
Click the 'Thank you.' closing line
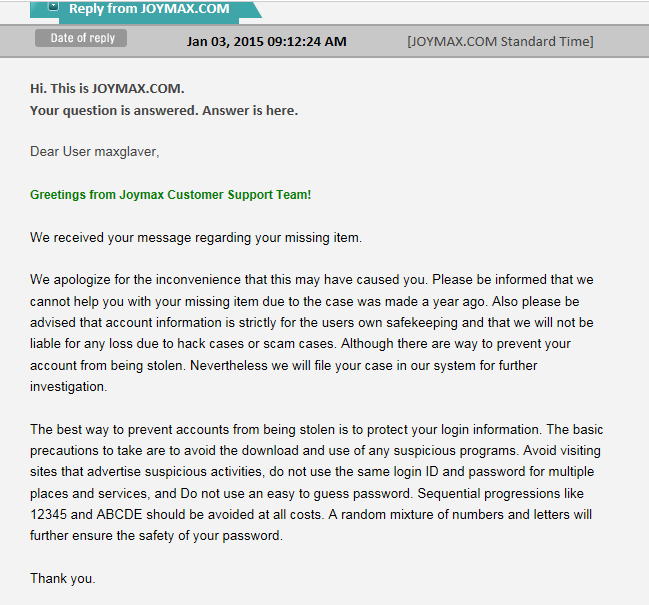point(62,578)
